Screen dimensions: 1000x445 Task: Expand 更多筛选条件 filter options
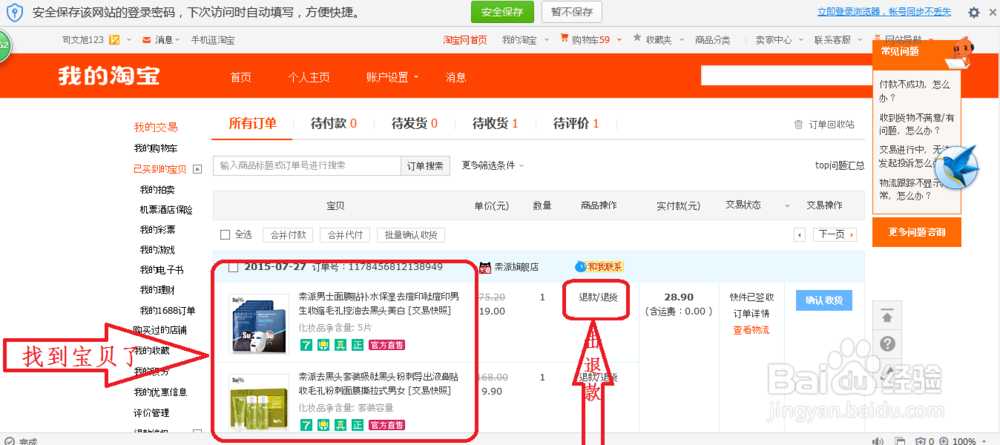[x=492, y=165]
